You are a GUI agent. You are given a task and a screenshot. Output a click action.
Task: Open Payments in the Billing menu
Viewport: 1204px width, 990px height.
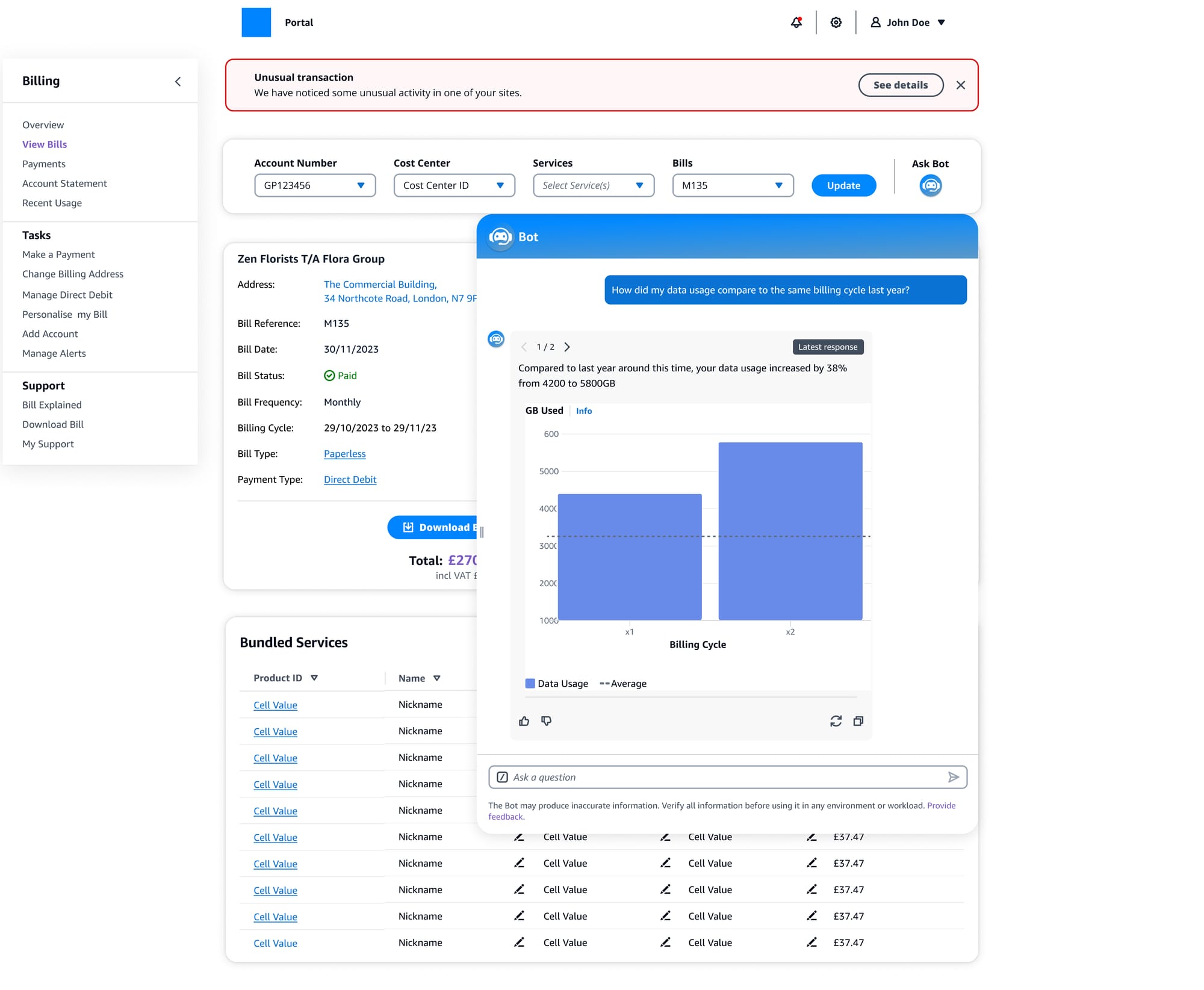44,164
